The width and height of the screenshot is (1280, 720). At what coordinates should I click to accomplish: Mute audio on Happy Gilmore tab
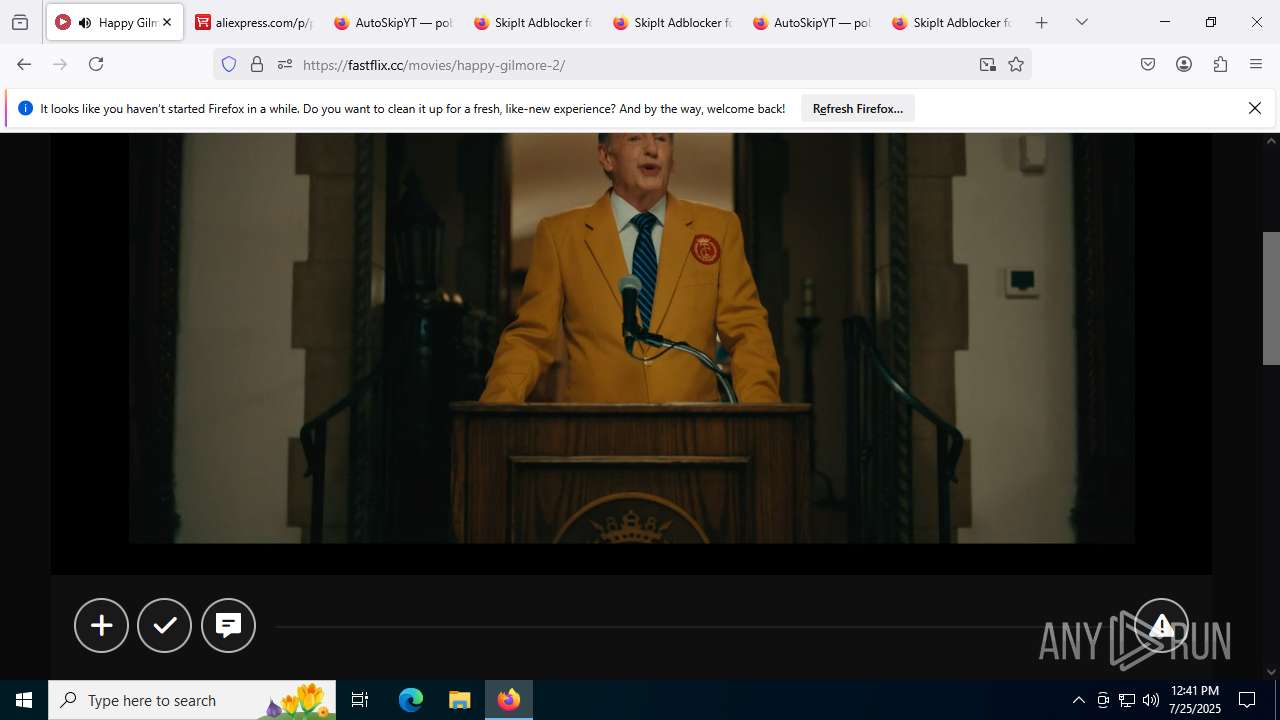[85, 22]
